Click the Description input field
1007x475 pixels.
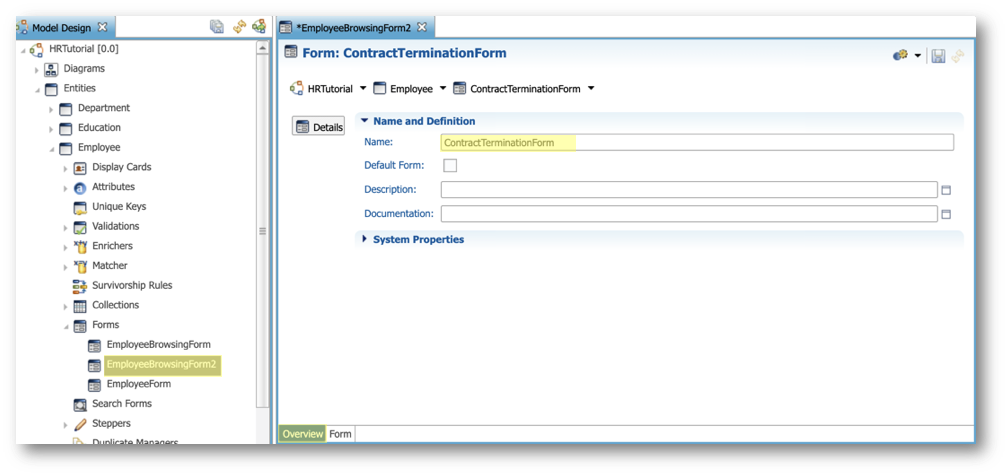688,189
